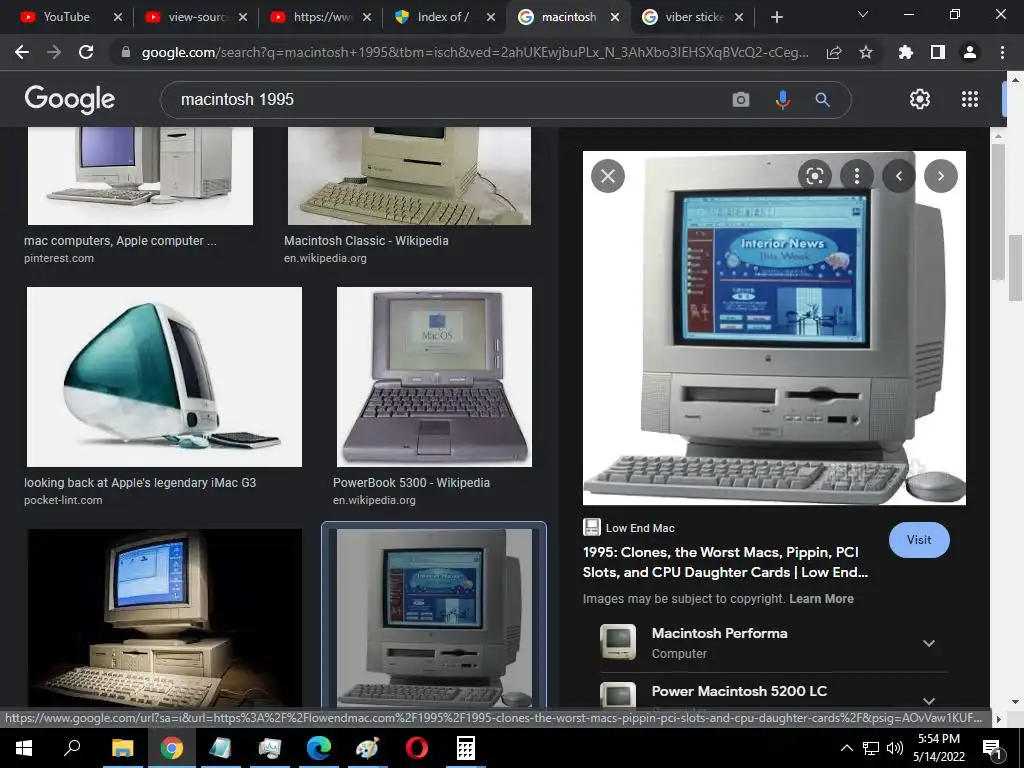Open looking back at Apple's iMac G3 result
Screen dimensions: 1024x768
tap(140, 483)
